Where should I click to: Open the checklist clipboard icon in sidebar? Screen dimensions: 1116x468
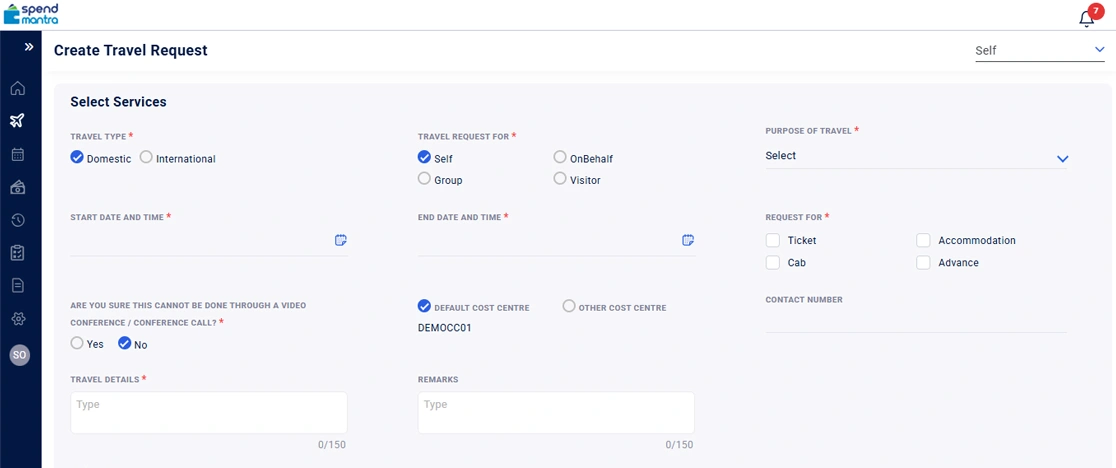click(18, 252)
